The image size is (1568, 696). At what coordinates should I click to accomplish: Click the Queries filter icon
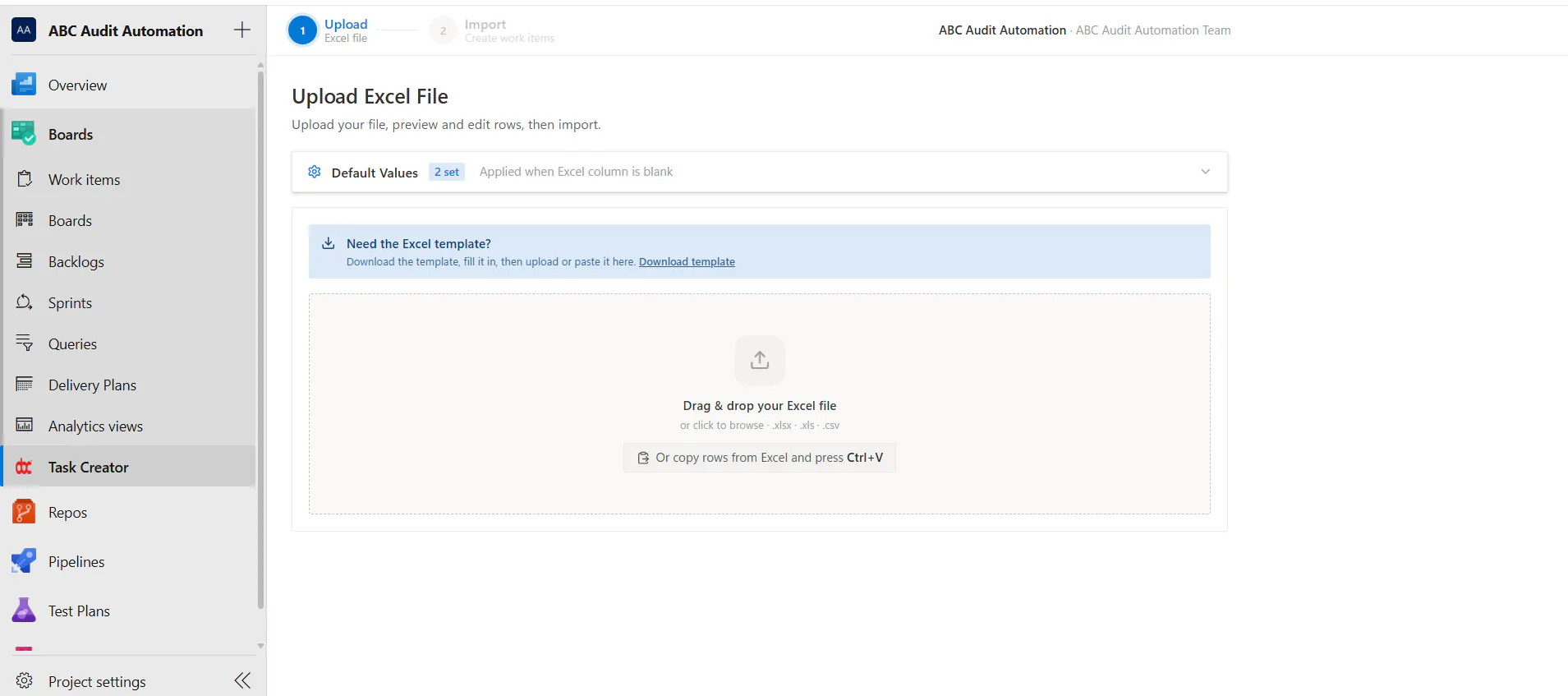pyautogui.click(x=25, y=343)
